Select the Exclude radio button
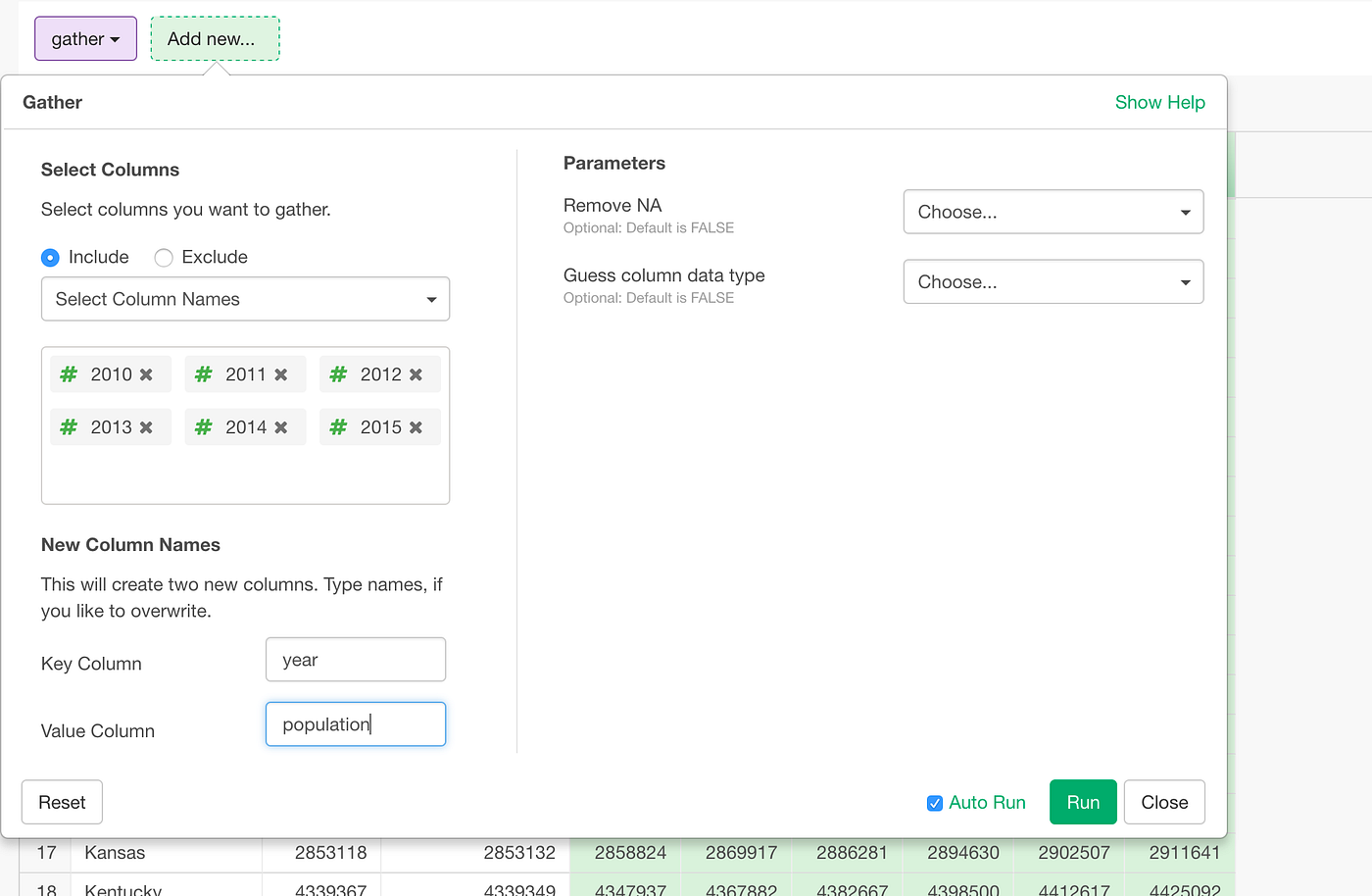This screenshot has height=896, width=1372. coord(163,257)
